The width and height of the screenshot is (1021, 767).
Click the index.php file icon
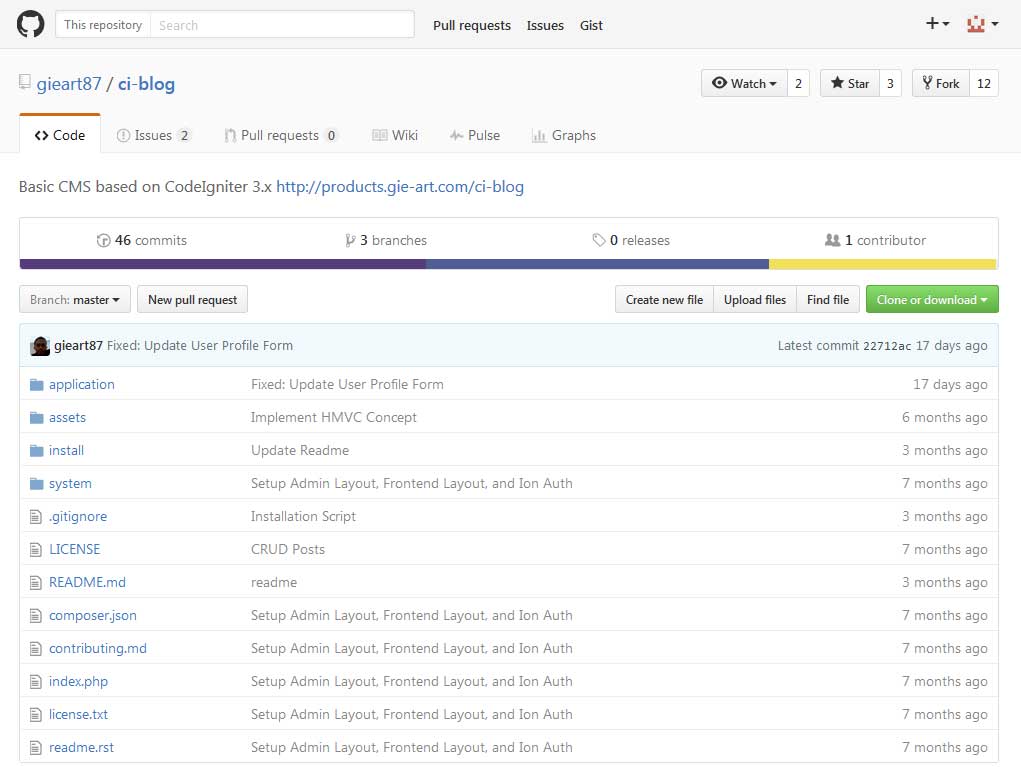click(36, 682)
